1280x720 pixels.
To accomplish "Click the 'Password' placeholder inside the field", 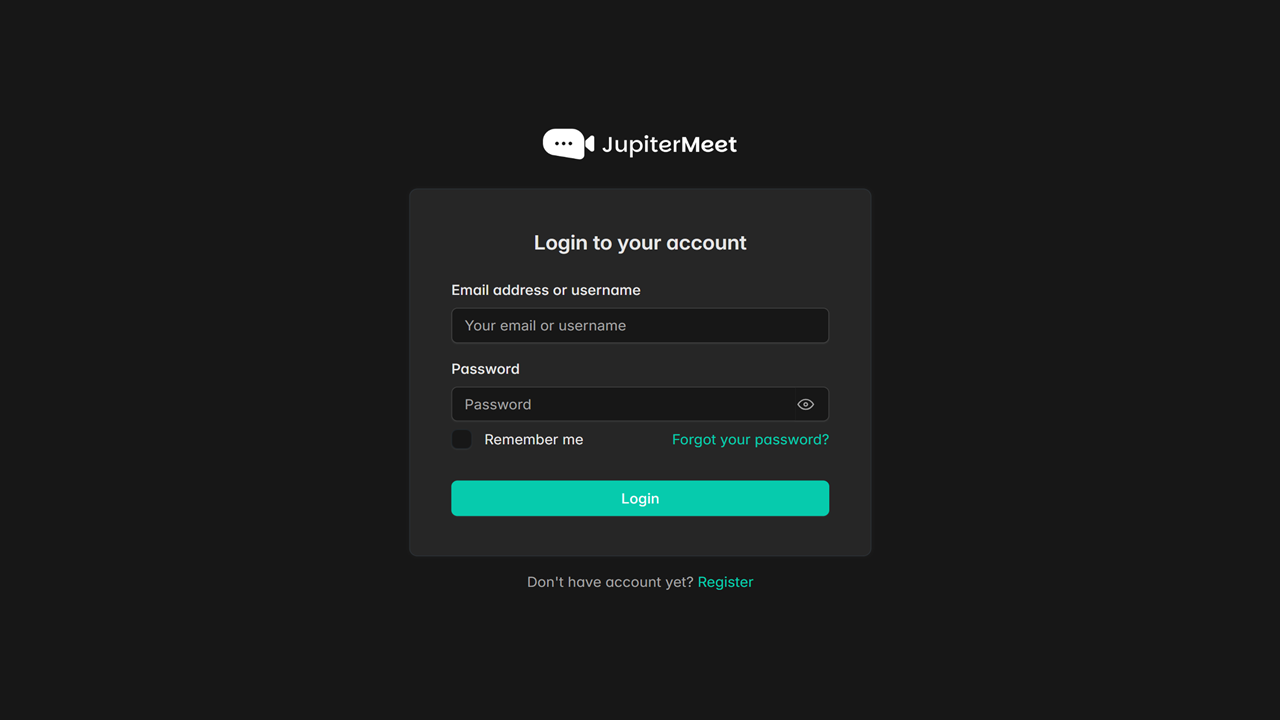I will pyautogui.click(x=498, y=404).
